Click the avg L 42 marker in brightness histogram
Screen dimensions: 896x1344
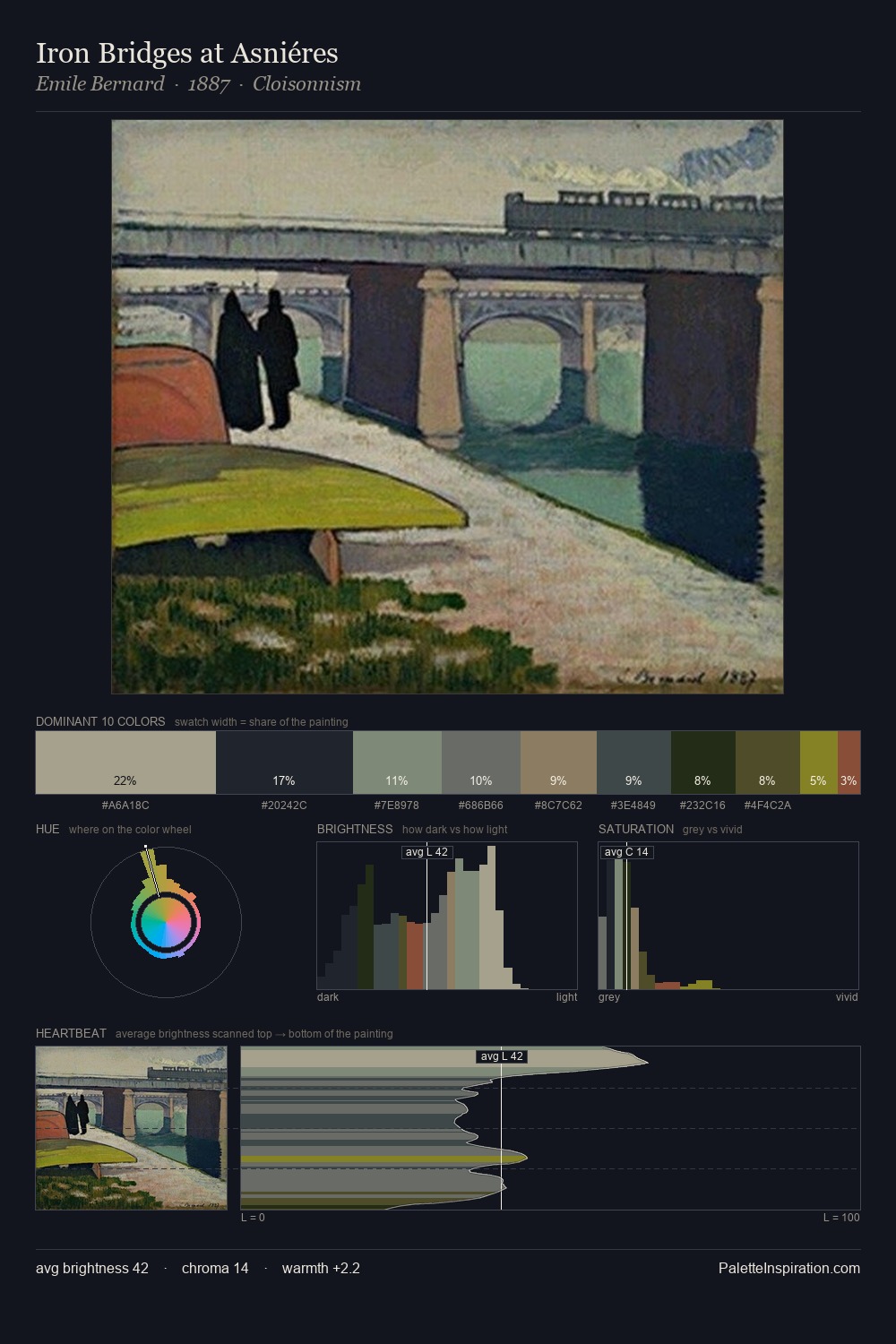click(426, 852)
